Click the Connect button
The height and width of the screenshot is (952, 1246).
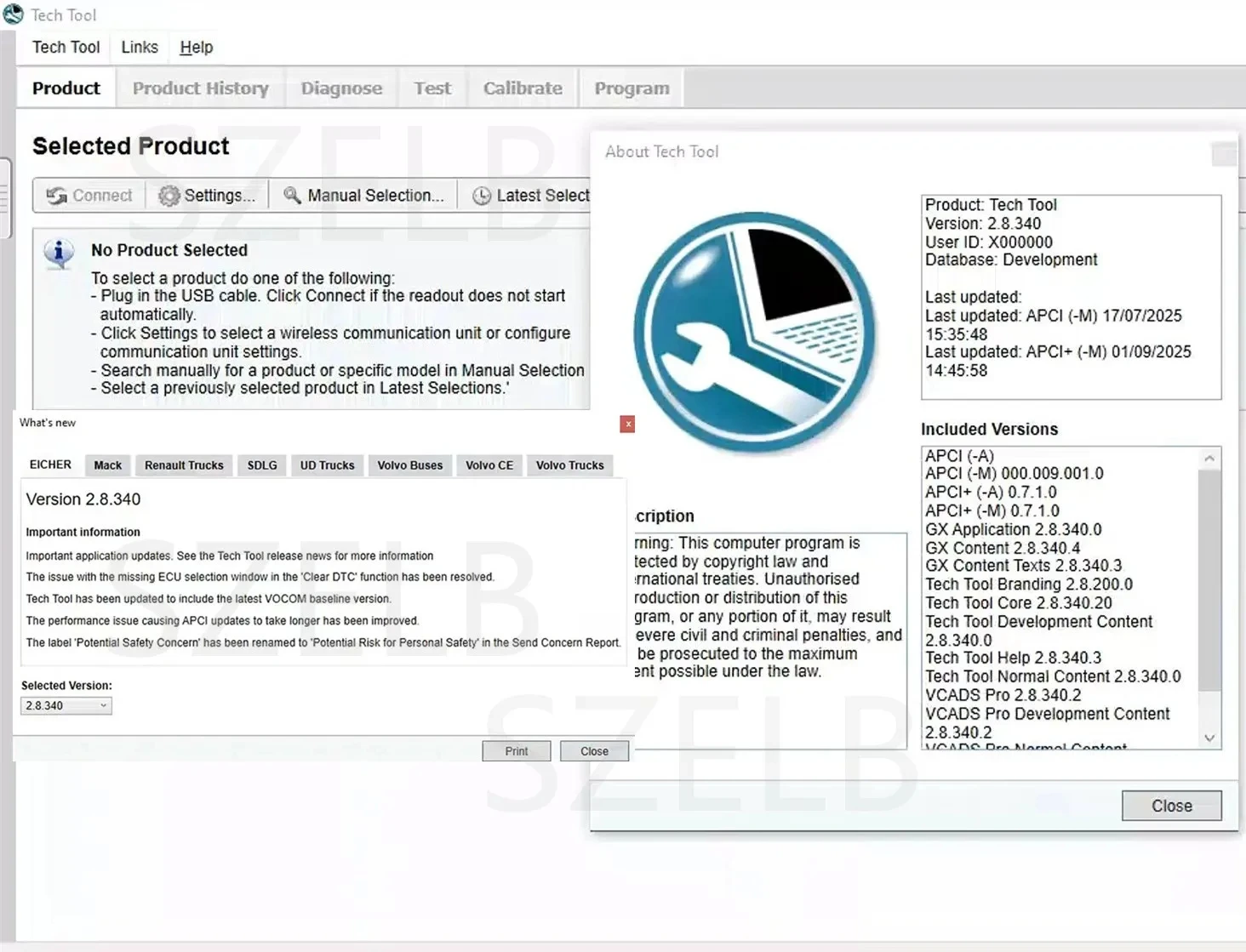(x=89, y=196)
